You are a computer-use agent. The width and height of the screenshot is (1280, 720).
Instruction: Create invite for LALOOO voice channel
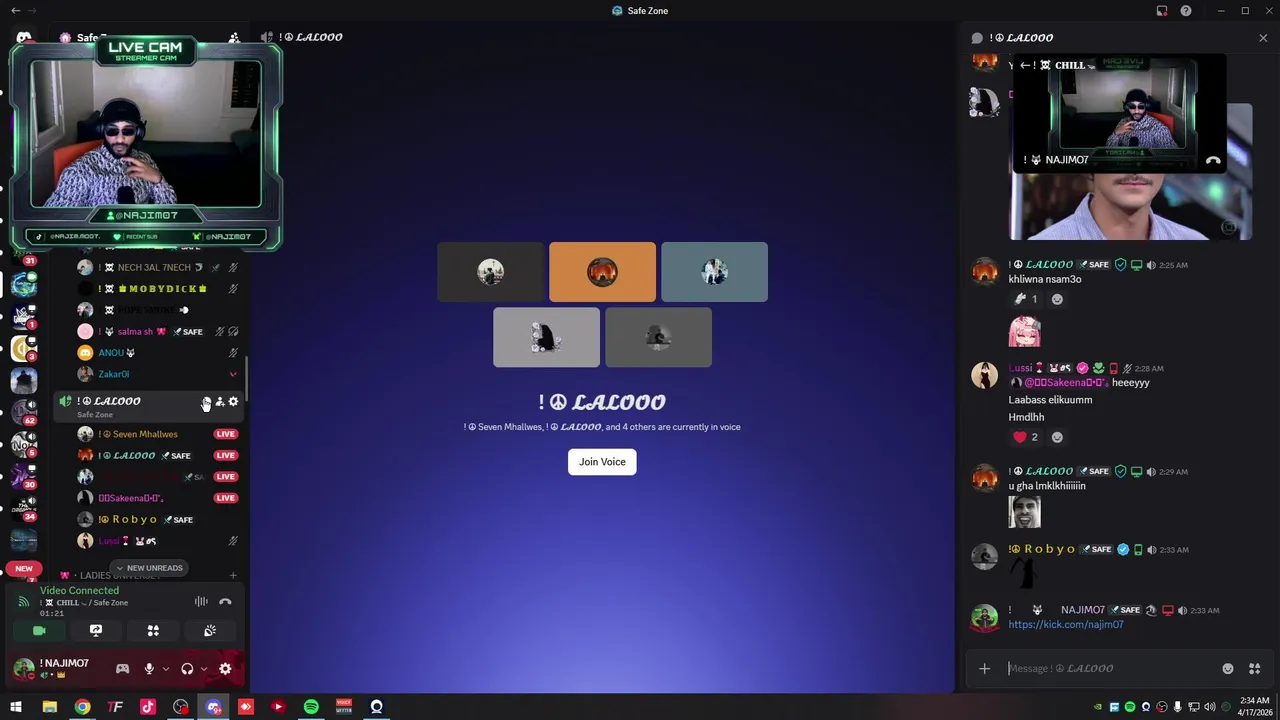click(x=220, y=402)
